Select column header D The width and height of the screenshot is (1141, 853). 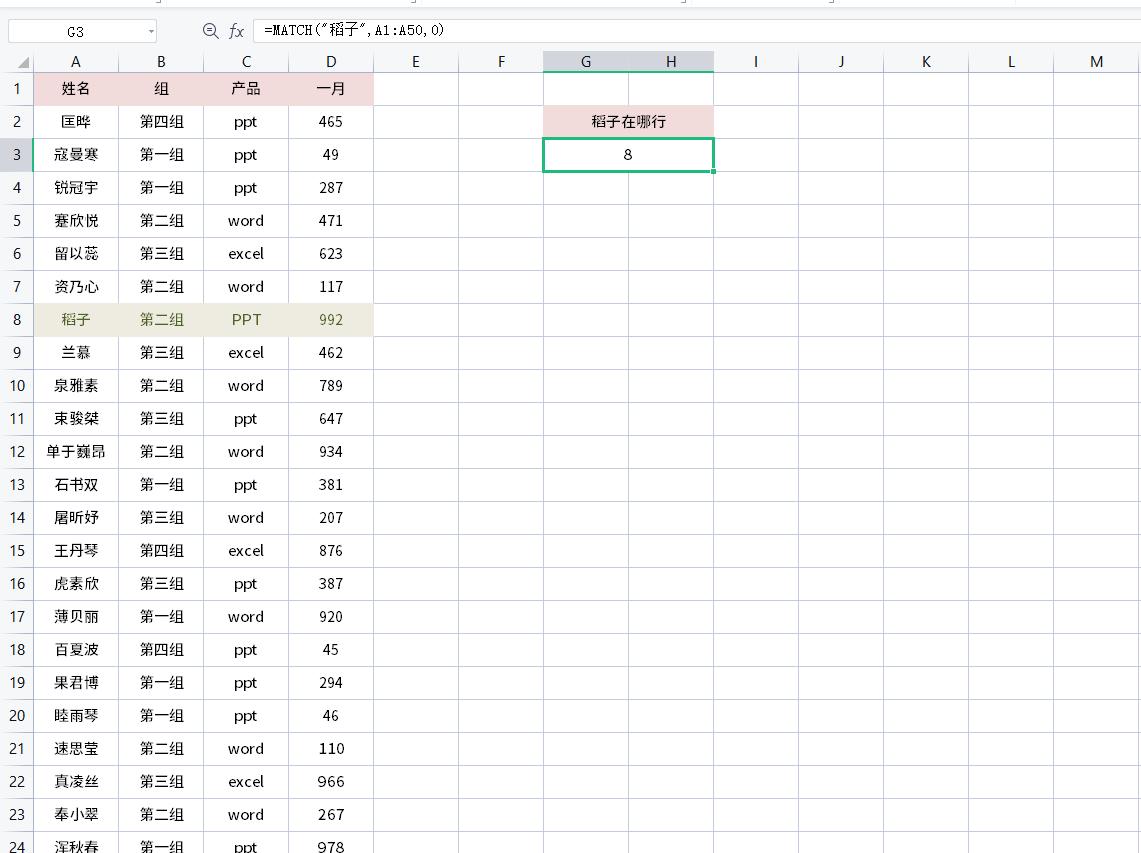[330, 61]
